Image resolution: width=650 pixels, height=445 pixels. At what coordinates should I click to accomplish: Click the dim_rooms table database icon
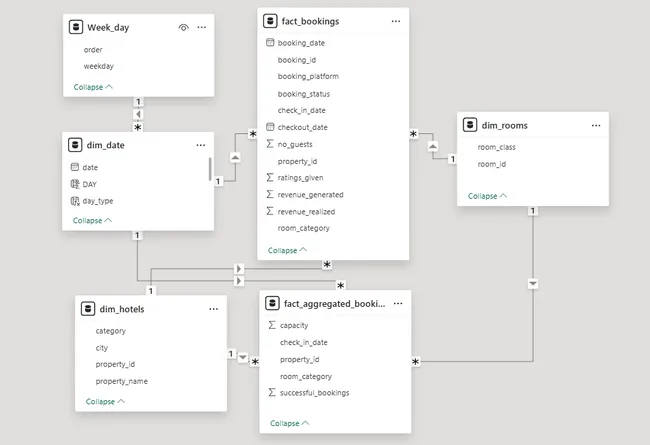pos(470,125)
